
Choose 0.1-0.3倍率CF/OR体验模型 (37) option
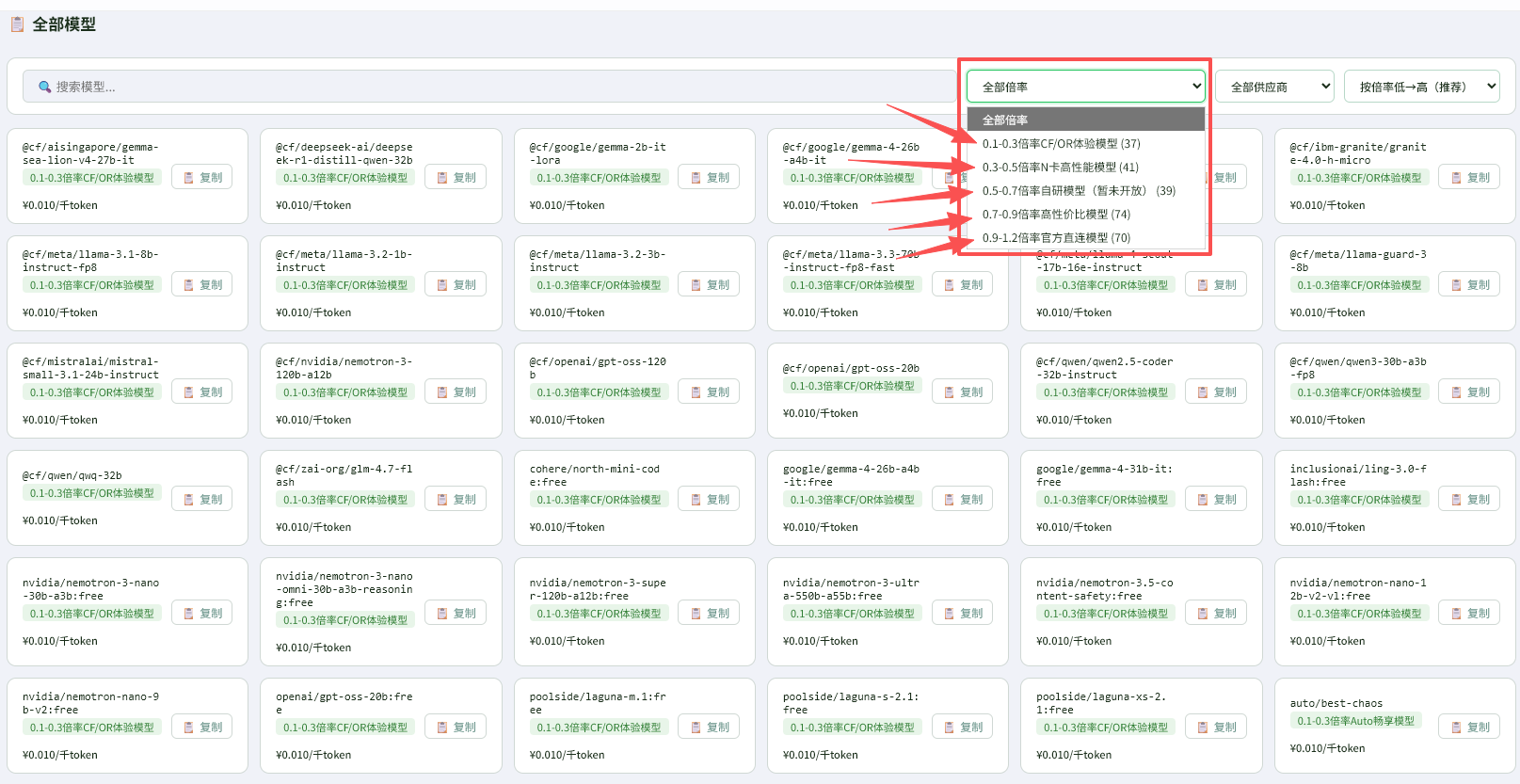[1086, 144]
